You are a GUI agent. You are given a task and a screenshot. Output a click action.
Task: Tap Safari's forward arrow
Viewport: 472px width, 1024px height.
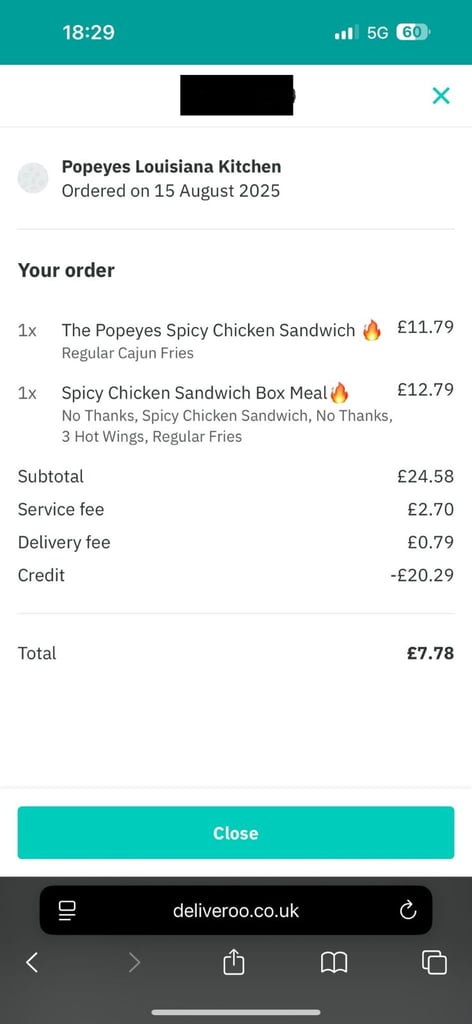[134, 962]
